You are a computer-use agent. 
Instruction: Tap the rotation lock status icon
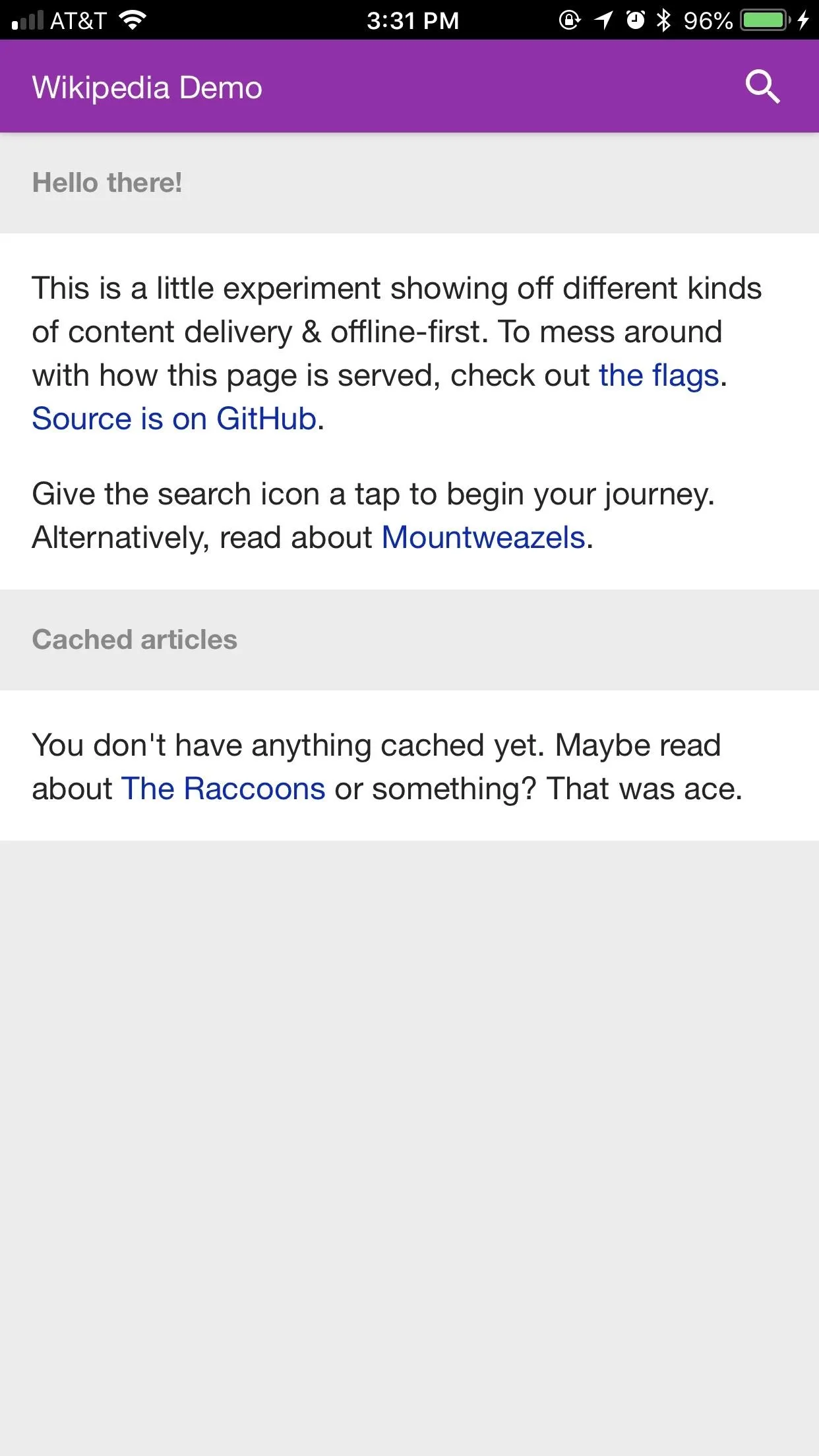click(570, 20)
